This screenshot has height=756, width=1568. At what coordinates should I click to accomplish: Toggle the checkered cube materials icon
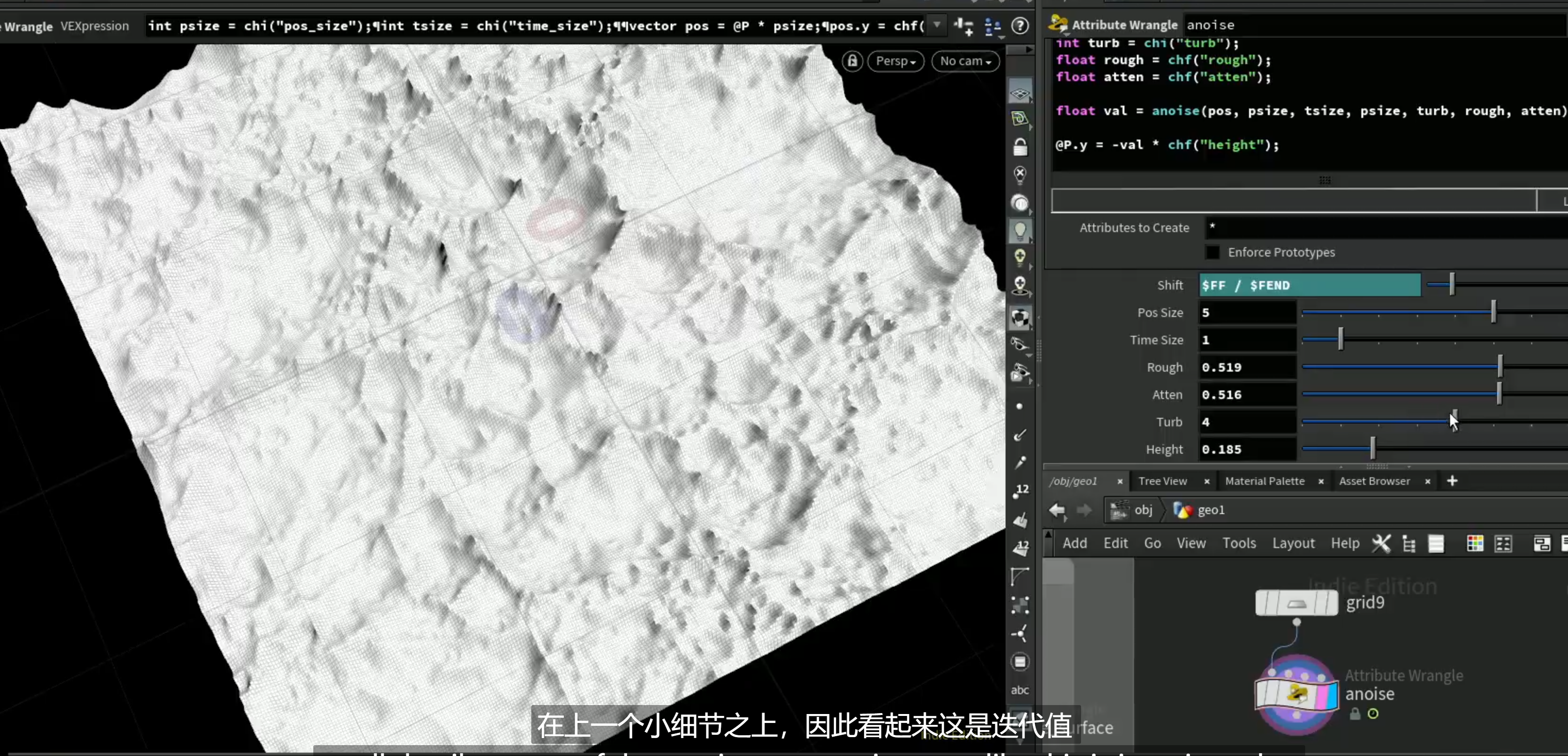1020,317
